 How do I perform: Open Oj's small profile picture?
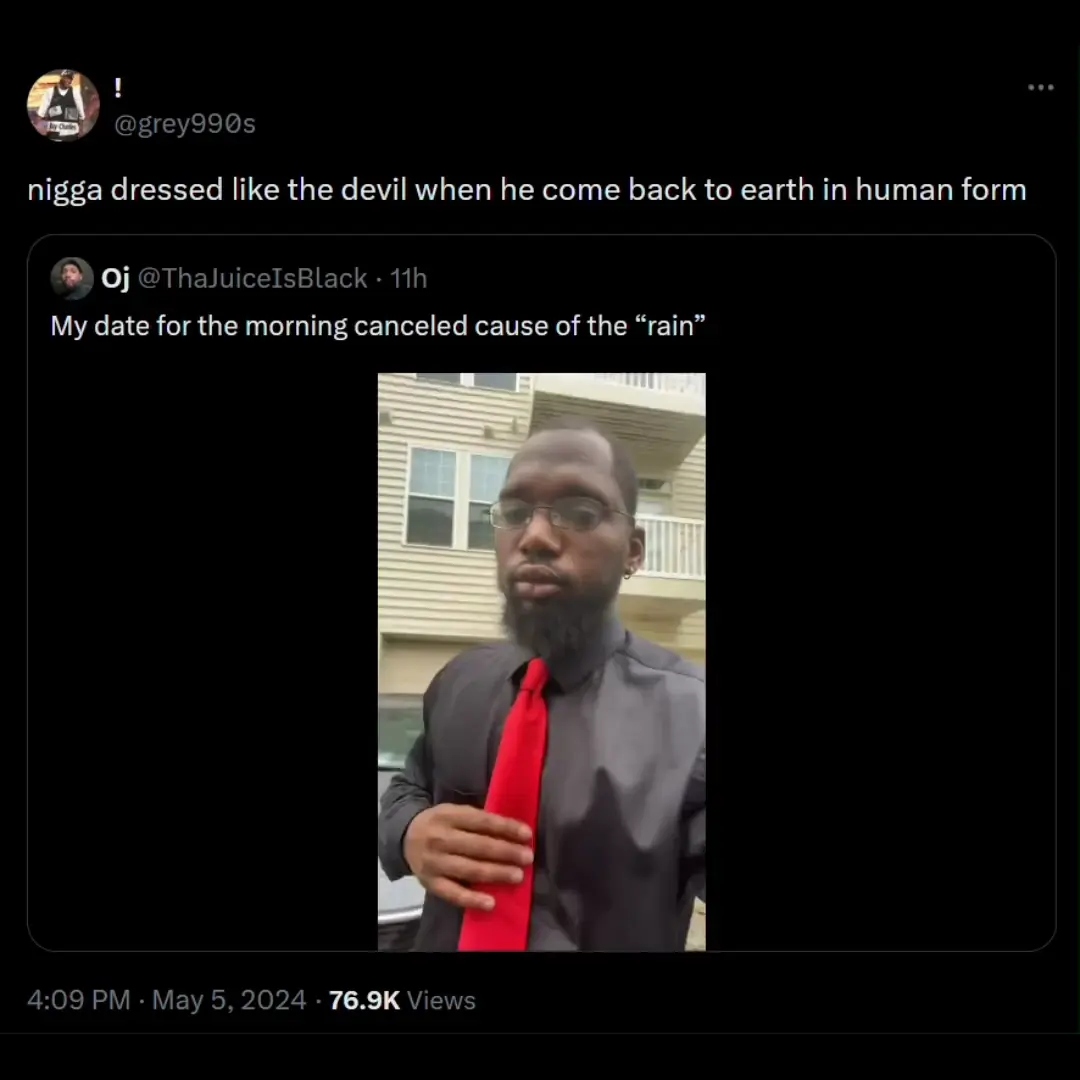point(71,278)
